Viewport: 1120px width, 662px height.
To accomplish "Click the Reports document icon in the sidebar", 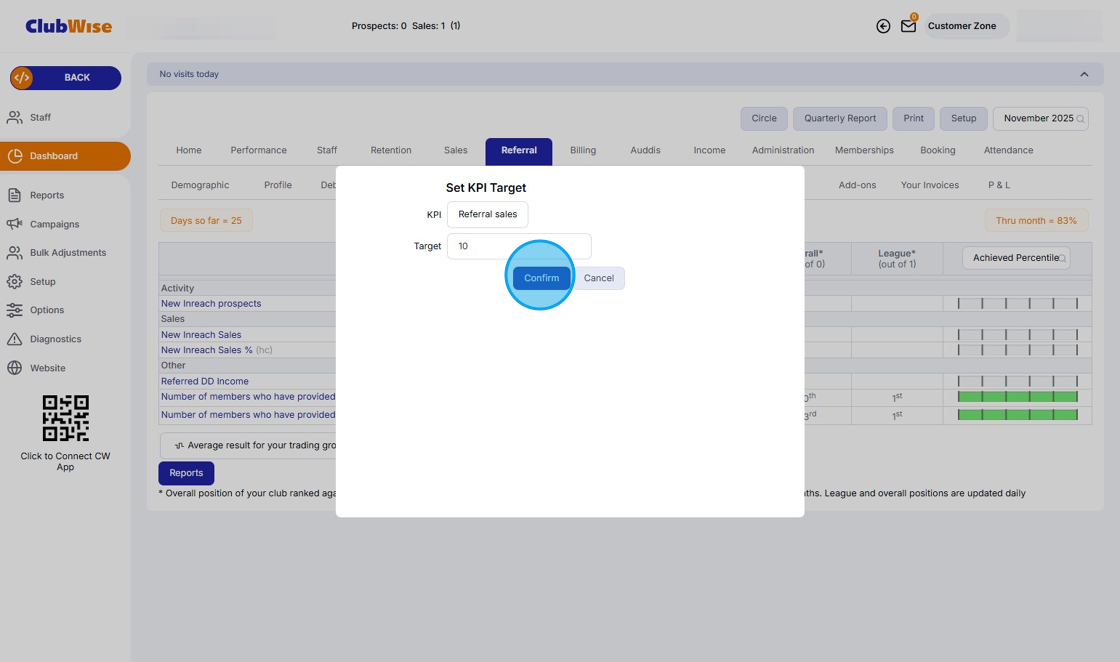I will pyautogui.click(x=14, y=195).
